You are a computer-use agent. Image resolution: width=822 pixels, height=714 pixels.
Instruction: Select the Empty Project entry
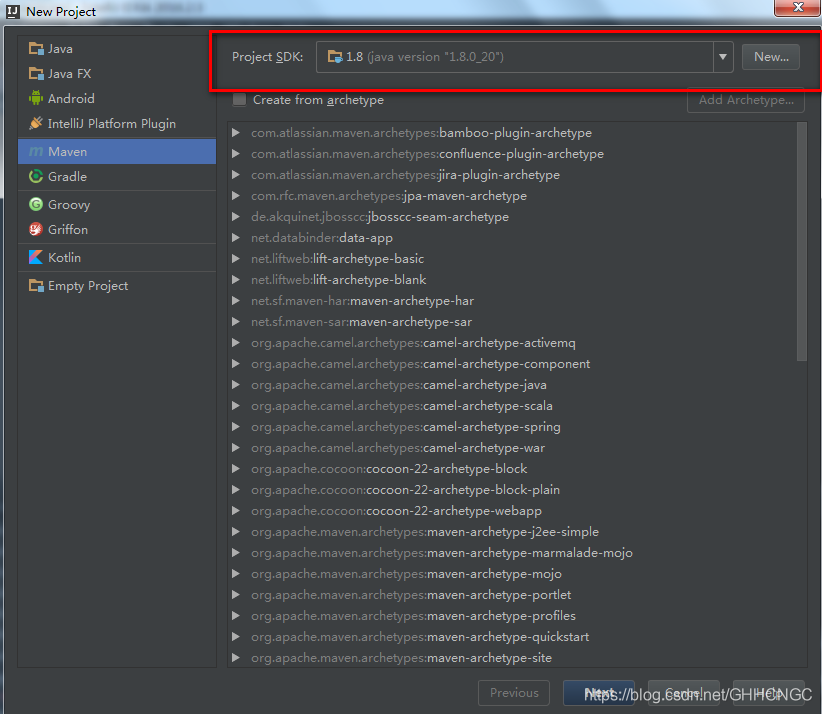[117, 286]
